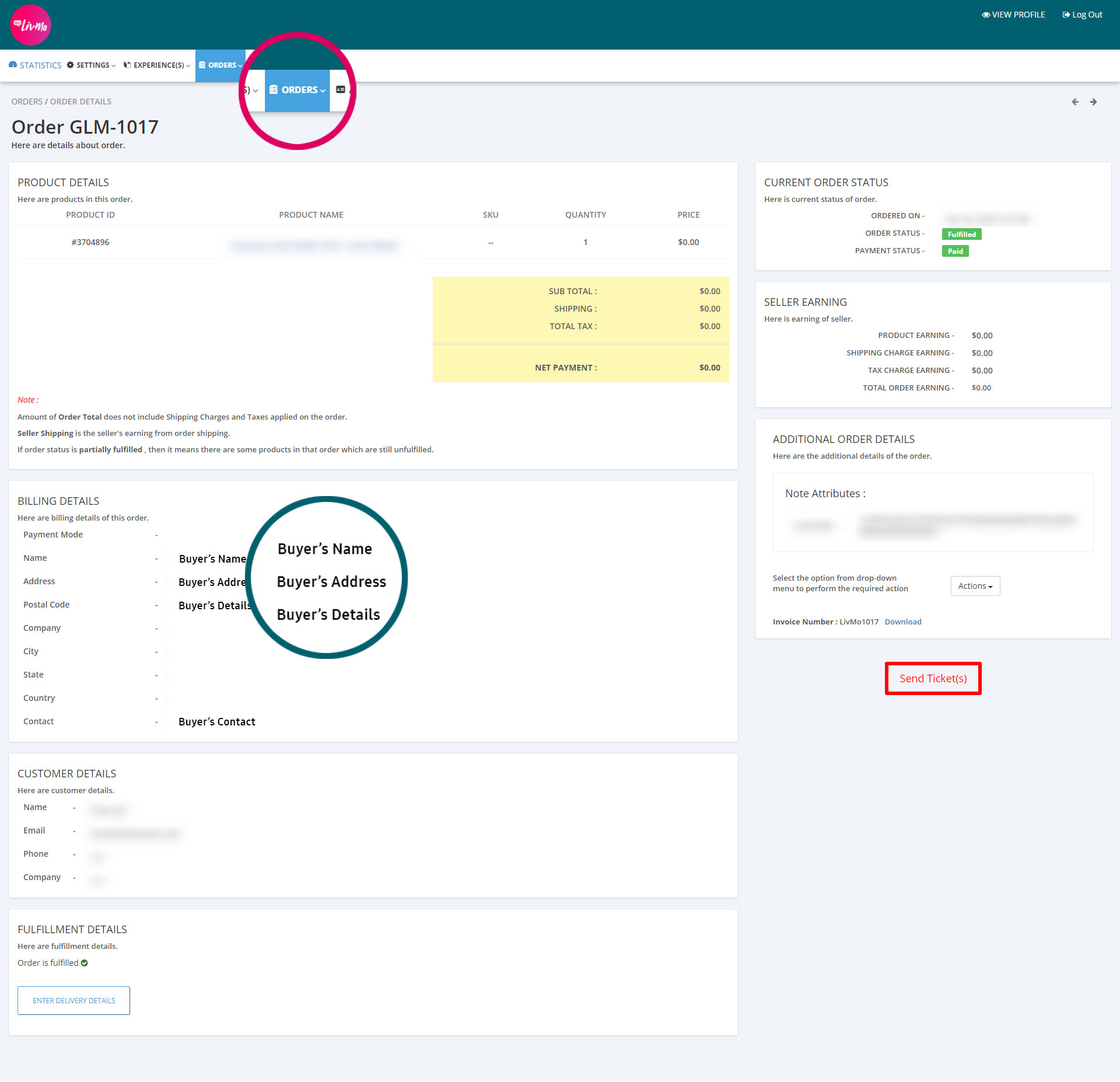Image resolution: width=1120 pixels, height=1082 pixels.
Task: Open the Statistics menu item
Action: point(40,65)
